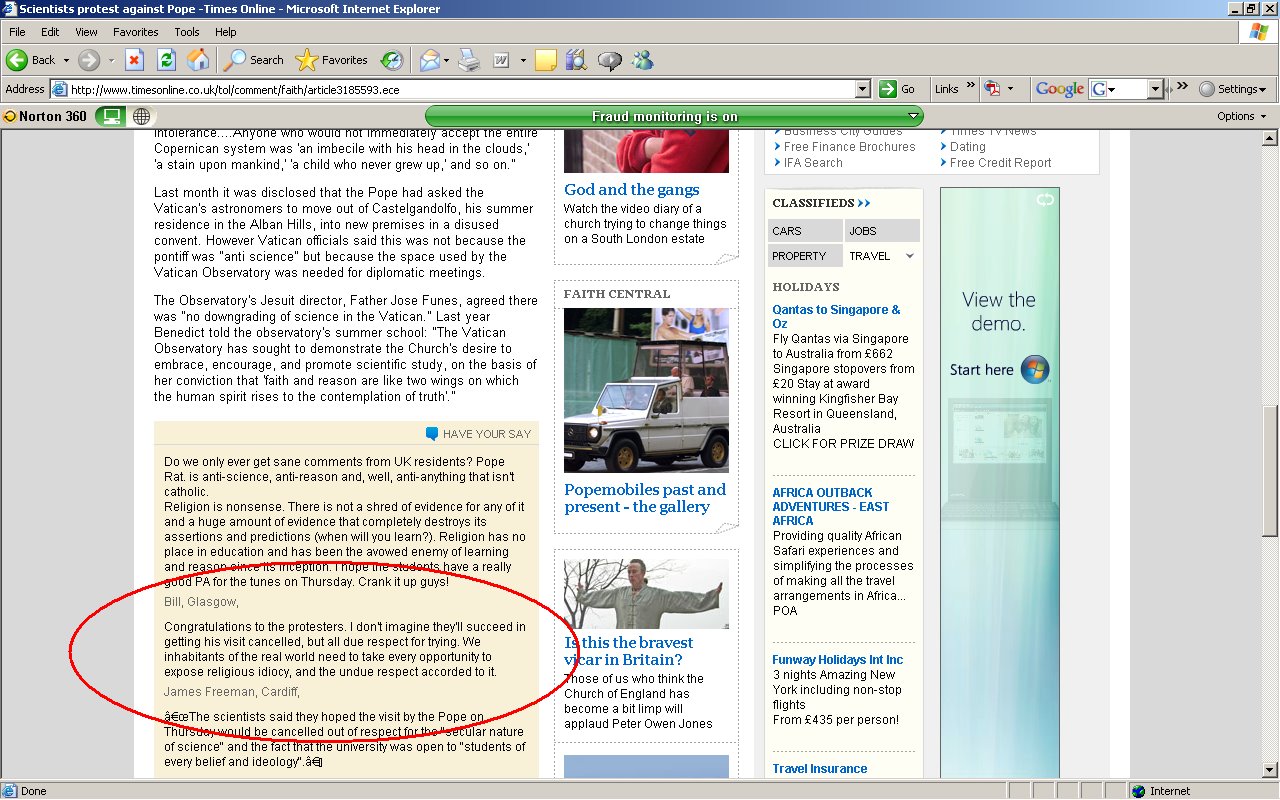Select the Property classifieds tab

[x=806, y=256]
